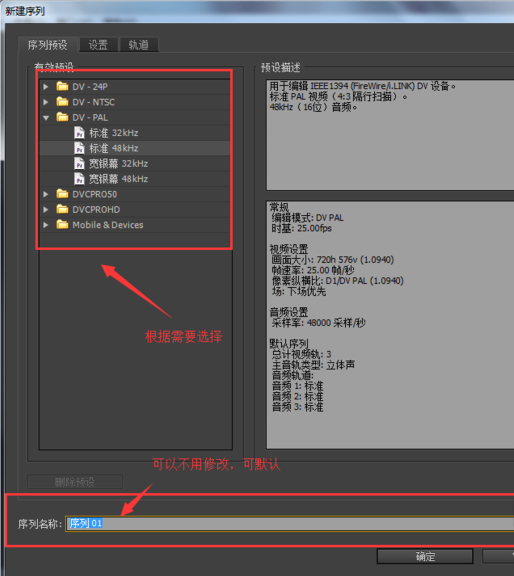Viewport: 514px width, 576px height.
Task: Click the 删除预设 button
Action: tap(75, 482)
